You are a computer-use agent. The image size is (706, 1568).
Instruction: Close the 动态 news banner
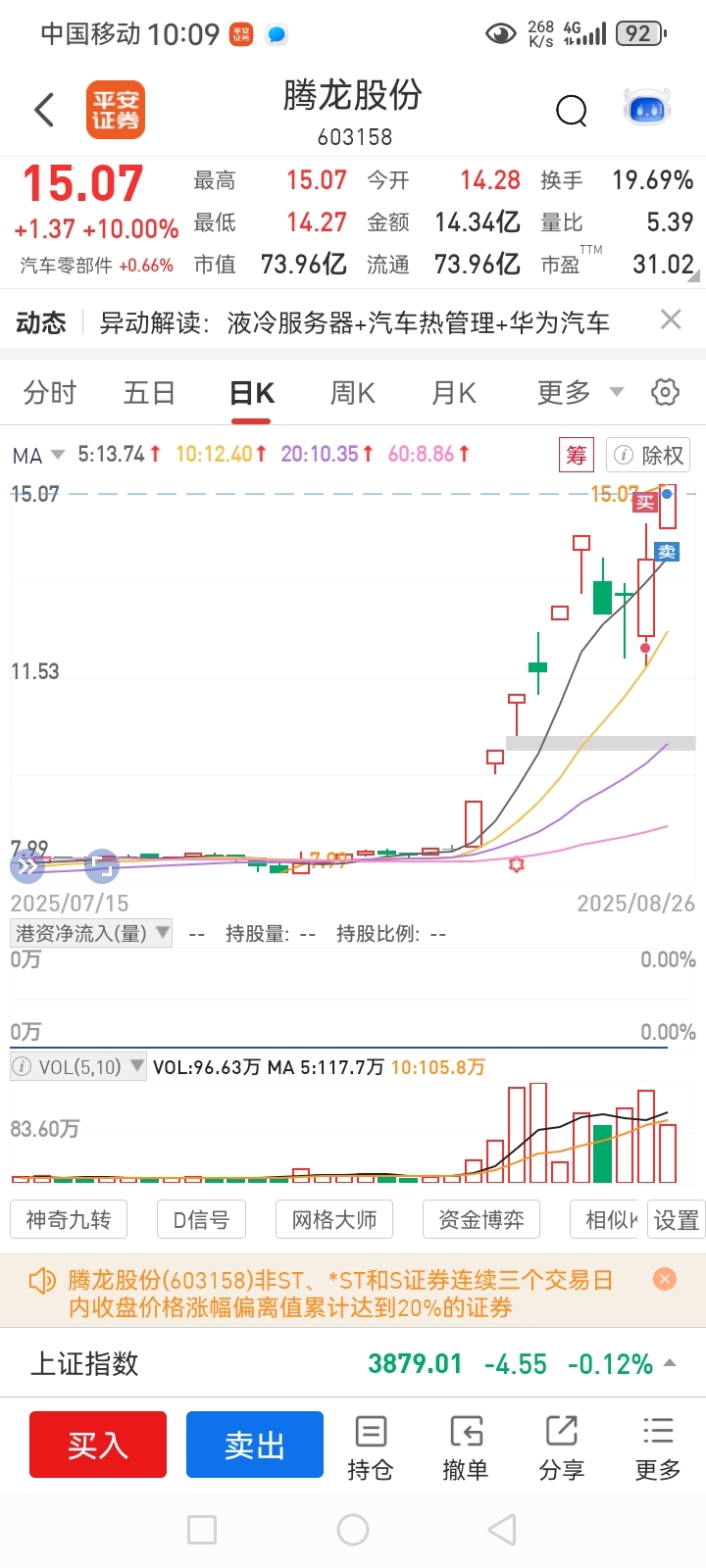[x=671, y=319]
